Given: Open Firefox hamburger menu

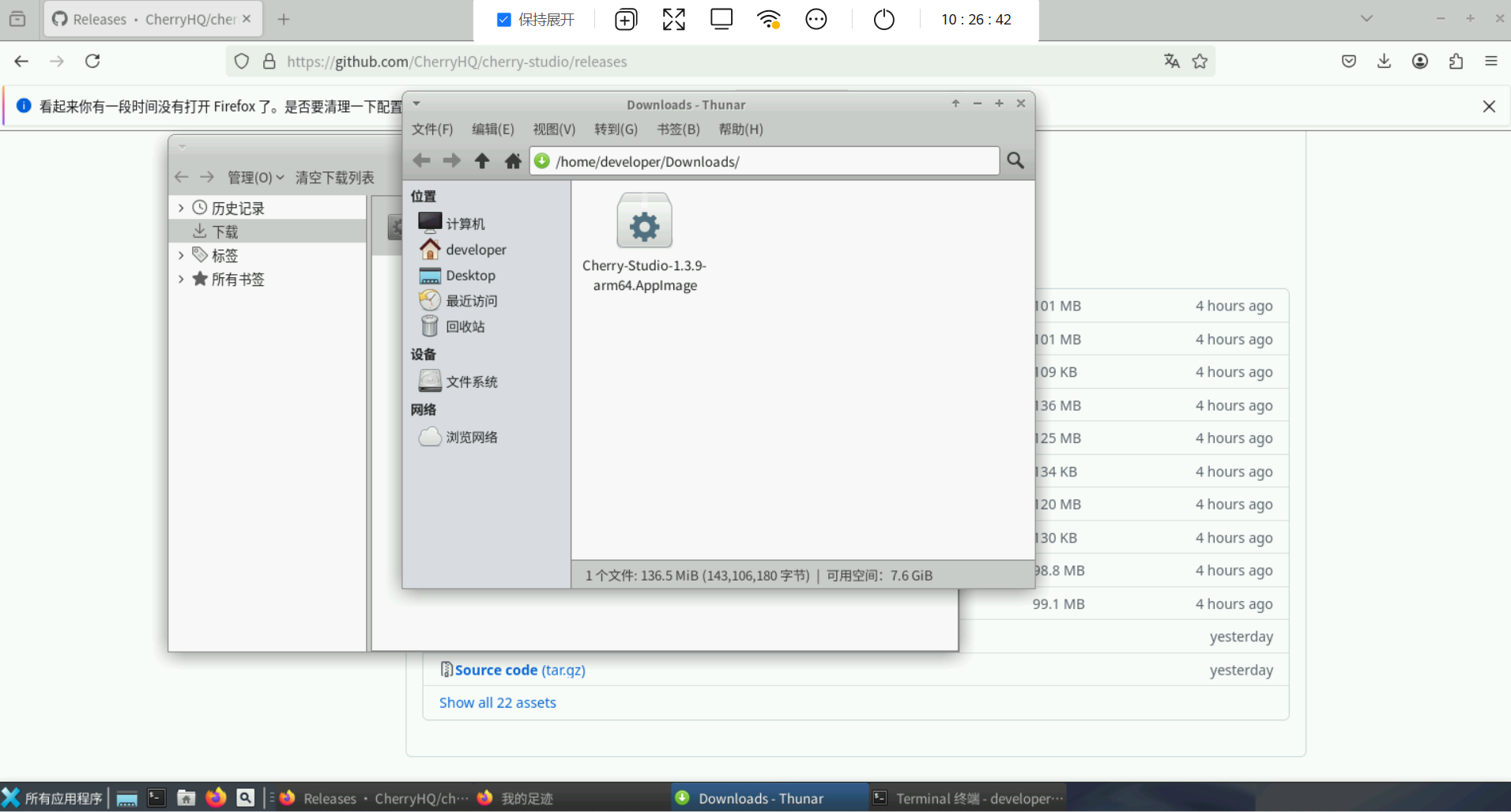Looking at the screenshot, I should (x=1491, y=62).
